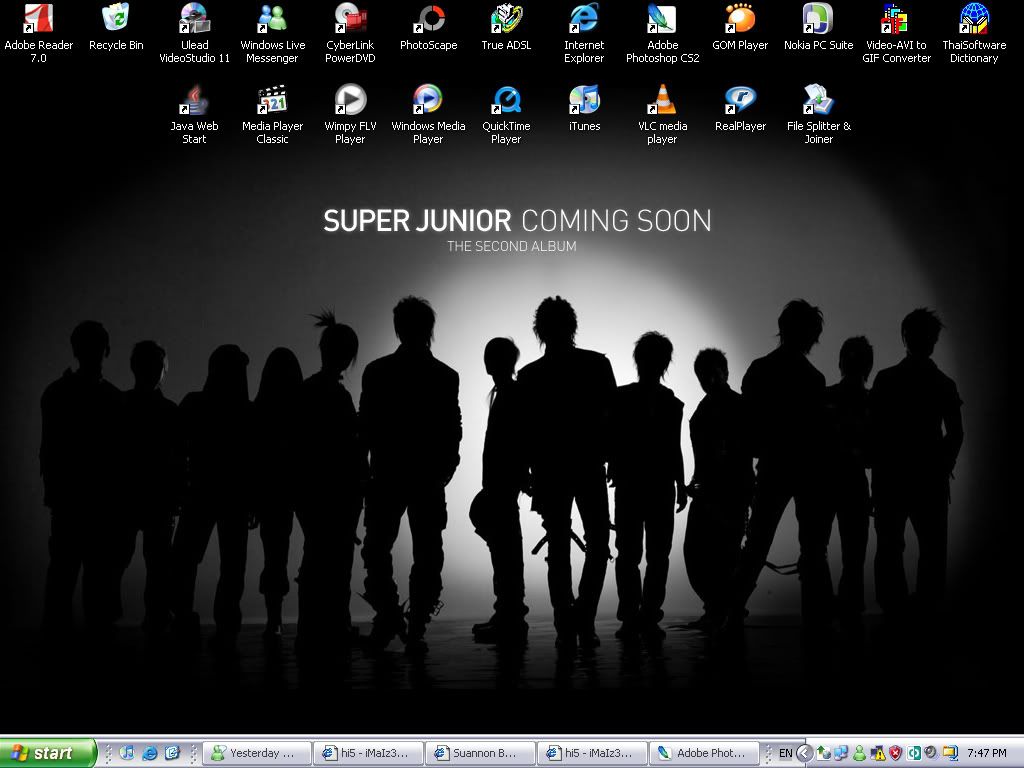
Task: Open the network connection tray icon
Action: [841, 753]
